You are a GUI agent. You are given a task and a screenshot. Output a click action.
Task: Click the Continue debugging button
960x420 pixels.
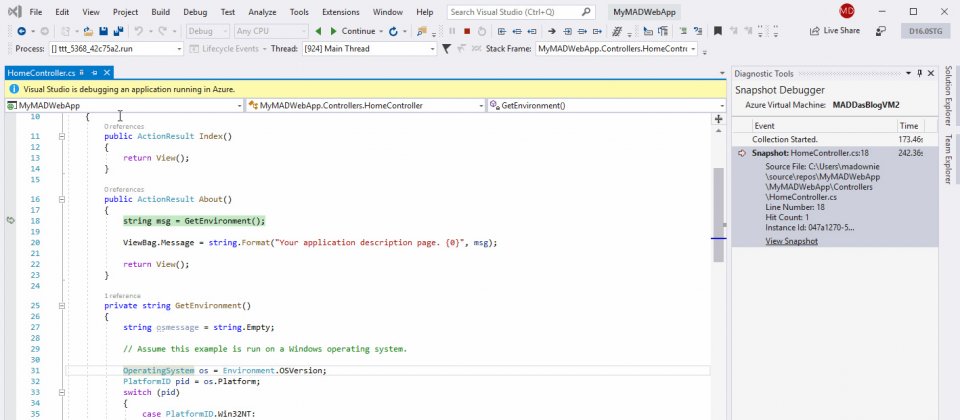tap(352, 31)
